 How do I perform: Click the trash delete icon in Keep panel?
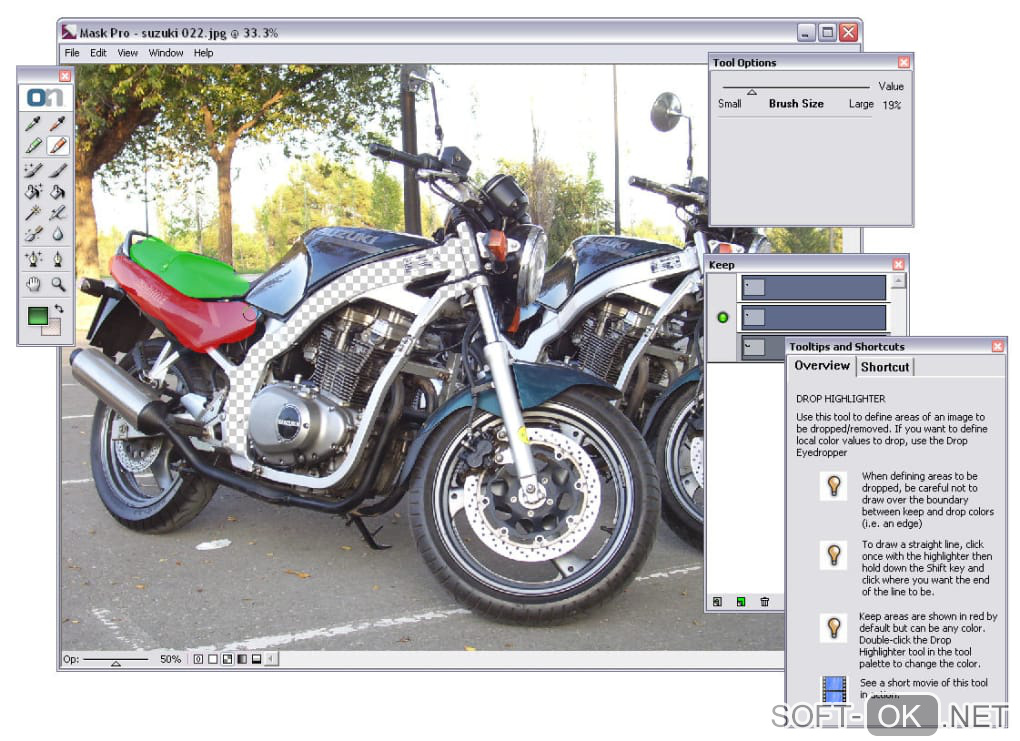(765, 602)
